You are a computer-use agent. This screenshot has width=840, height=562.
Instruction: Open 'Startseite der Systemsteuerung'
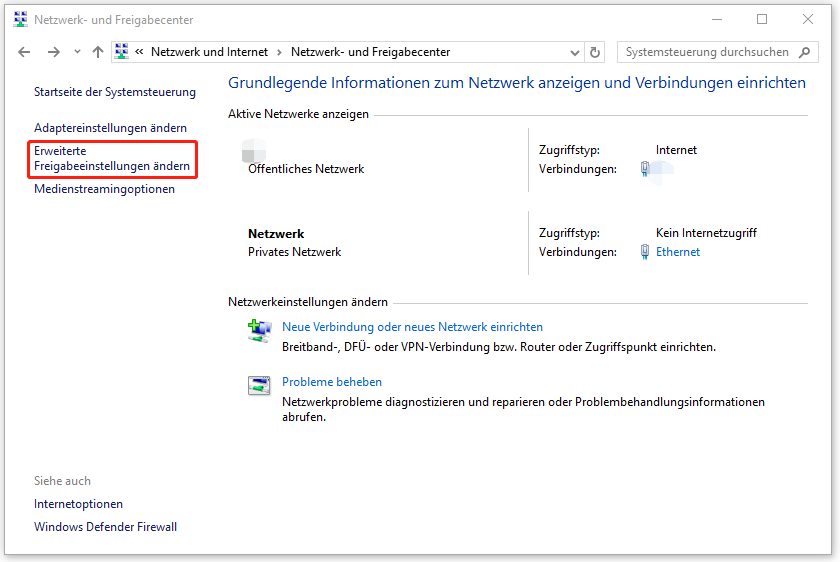115,92
